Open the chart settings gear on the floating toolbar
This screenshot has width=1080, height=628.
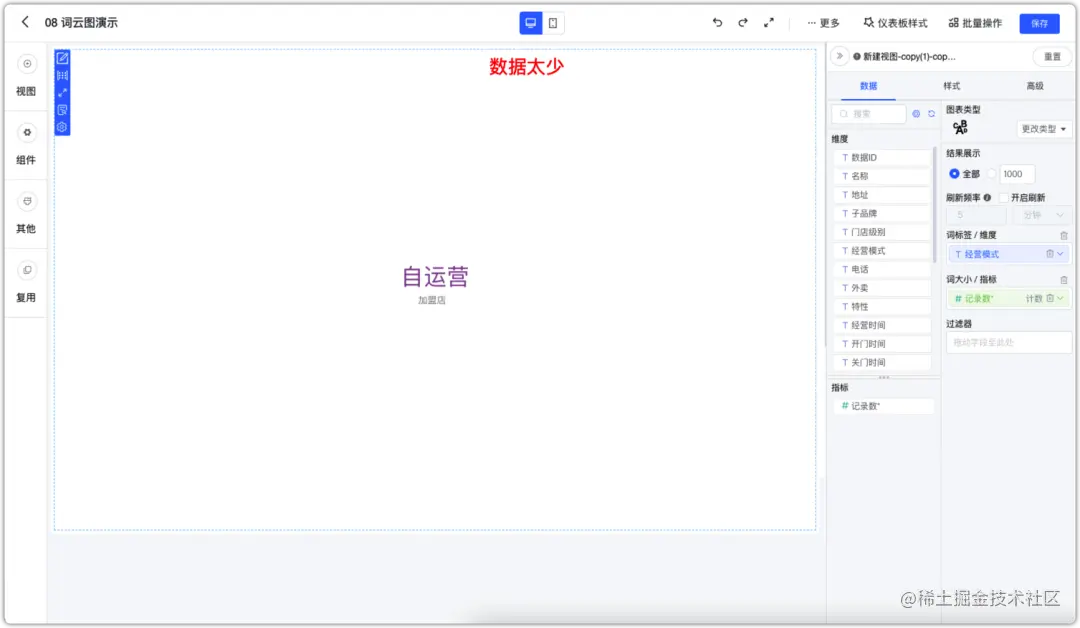click(62, 126)
